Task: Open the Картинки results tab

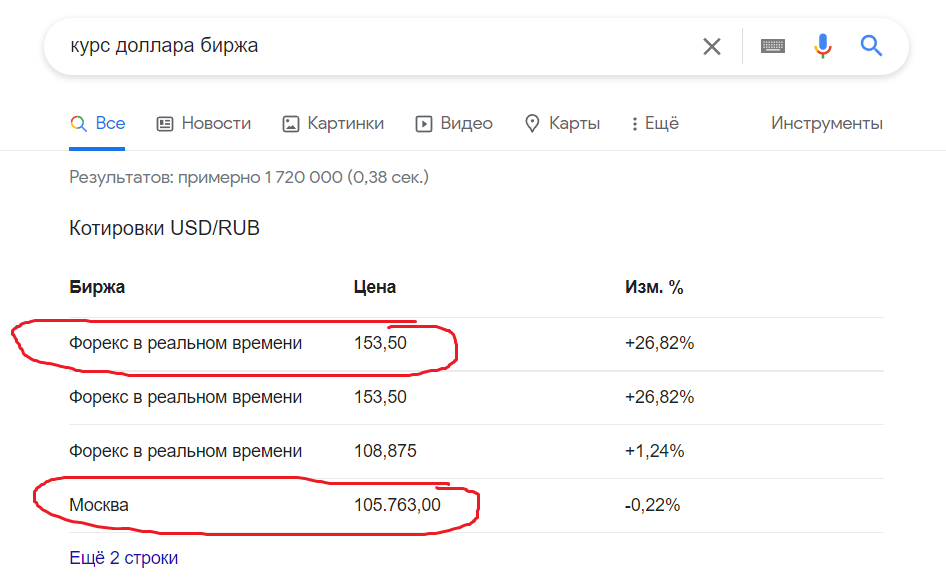Action: pyautogui.click(x=333, y=124)
